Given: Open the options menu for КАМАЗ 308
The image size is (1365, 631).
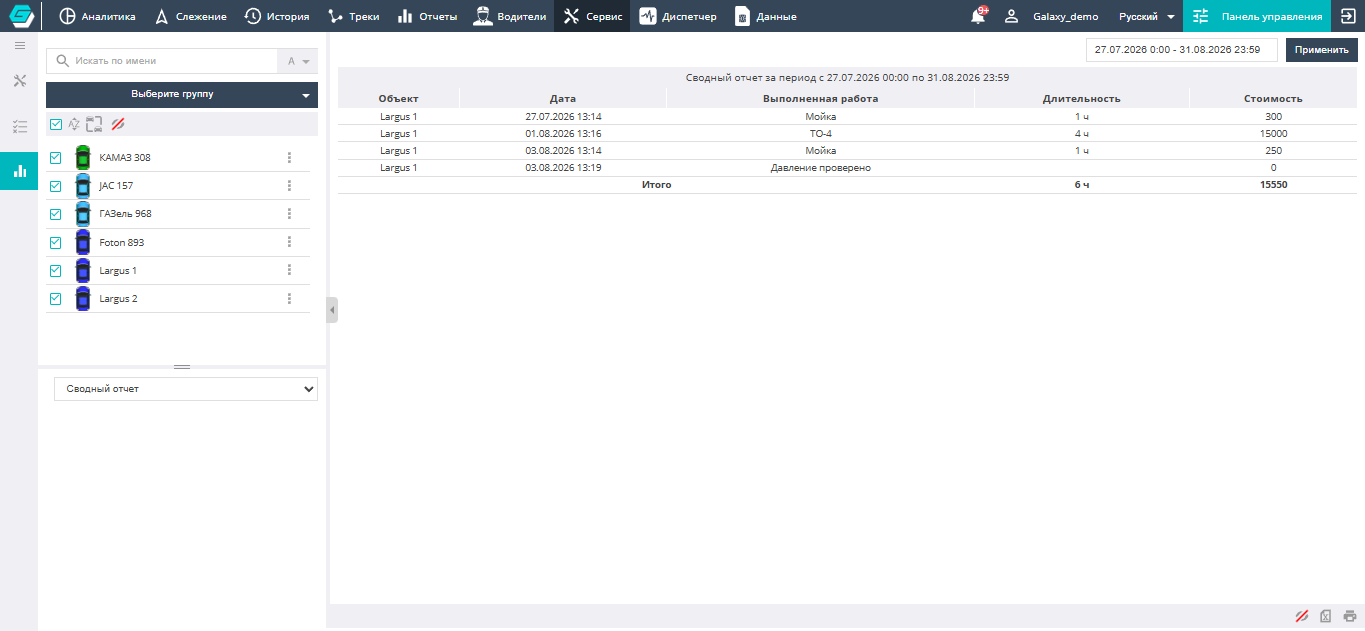Looking at the screenshot, I should click(x=289, y=158).
